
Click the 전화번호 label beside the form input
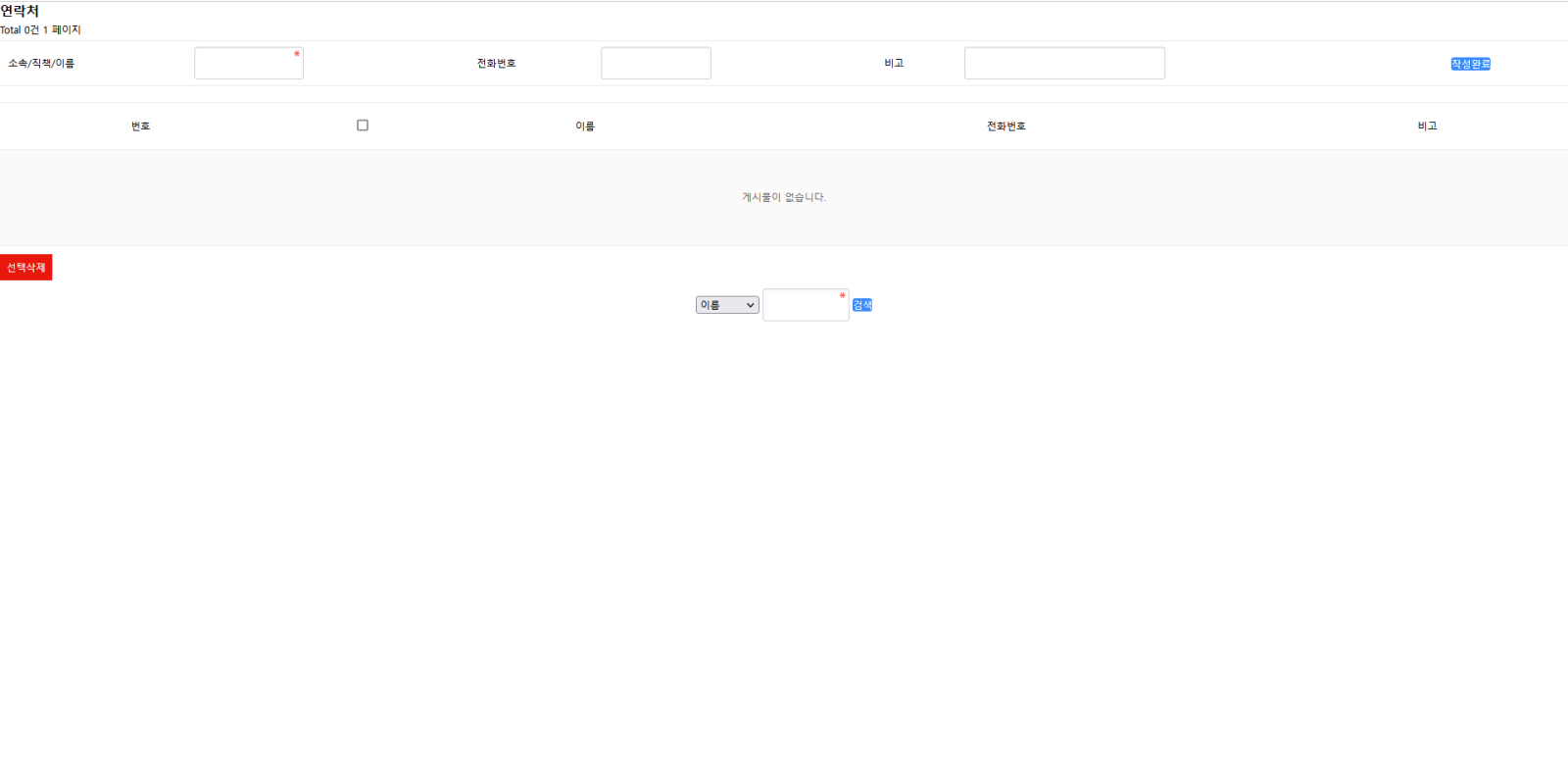[496, 64]
